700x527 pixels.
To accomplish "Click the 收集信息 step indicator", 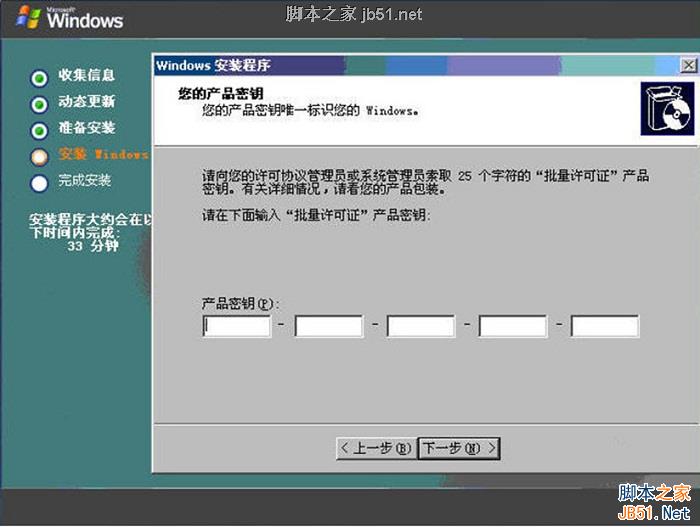I will 39,78.
